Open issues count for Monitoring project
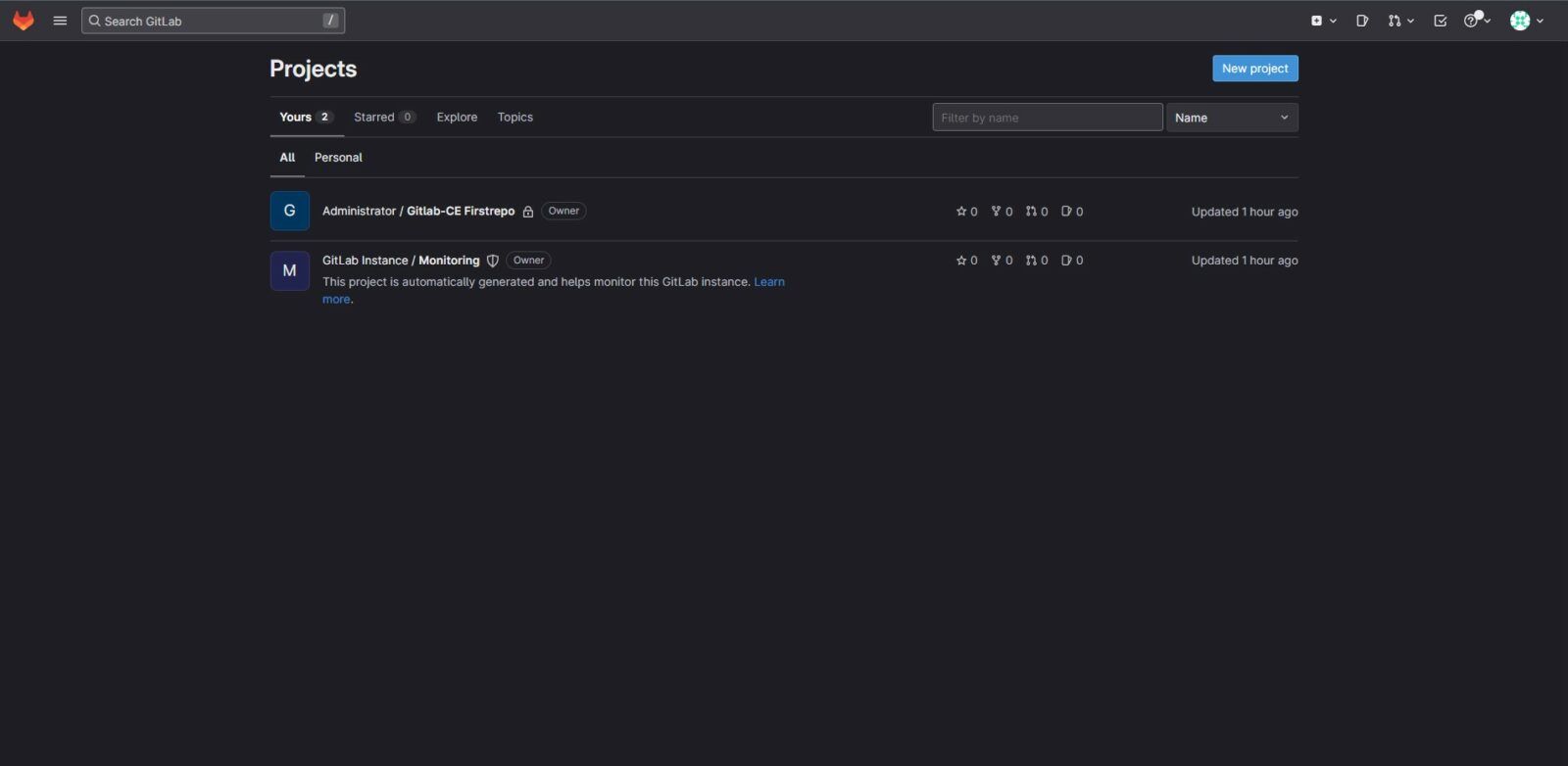 click(x=1072, y=261)
